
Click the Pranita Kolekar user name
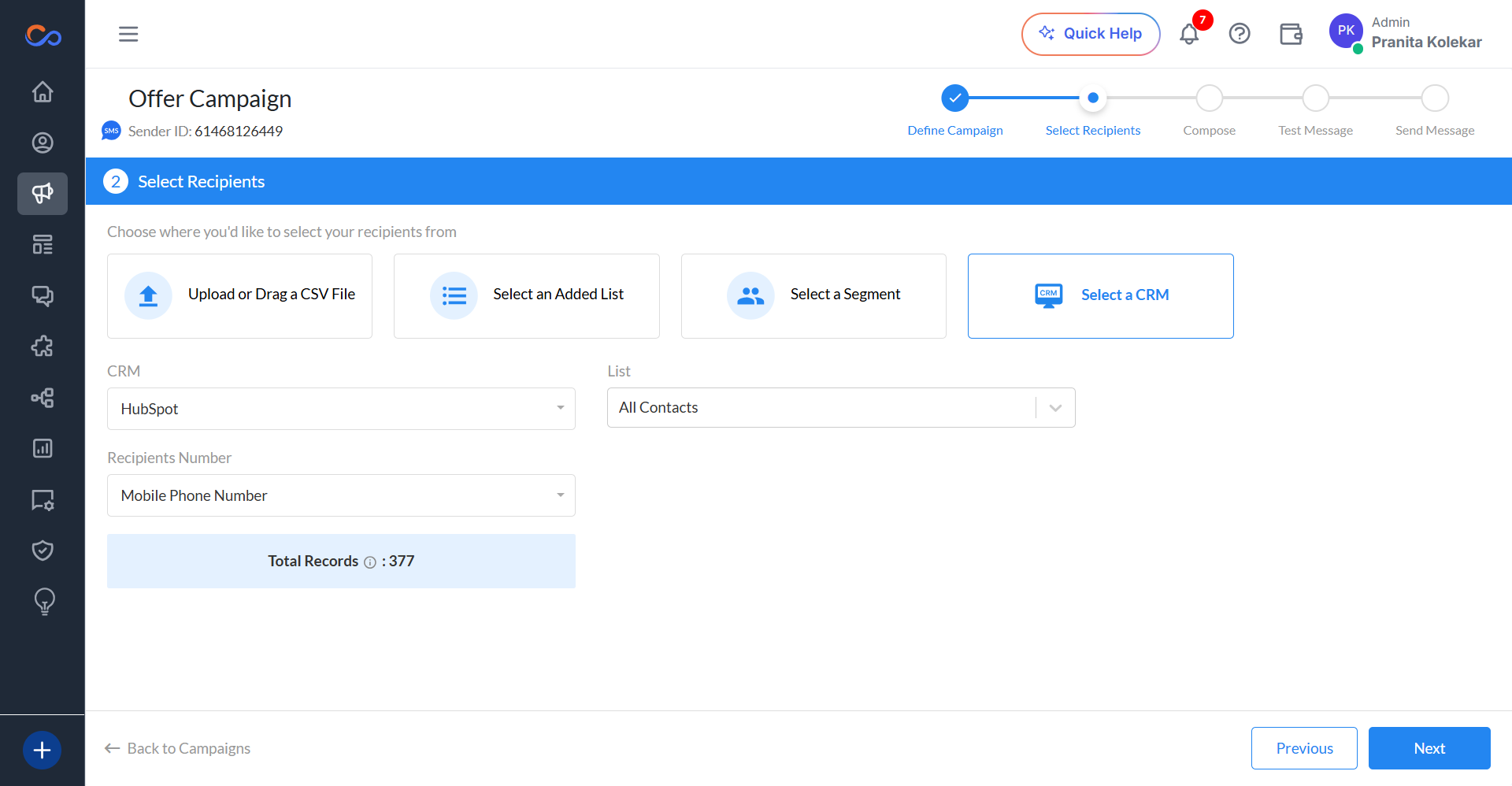[x=1426, y=43]
